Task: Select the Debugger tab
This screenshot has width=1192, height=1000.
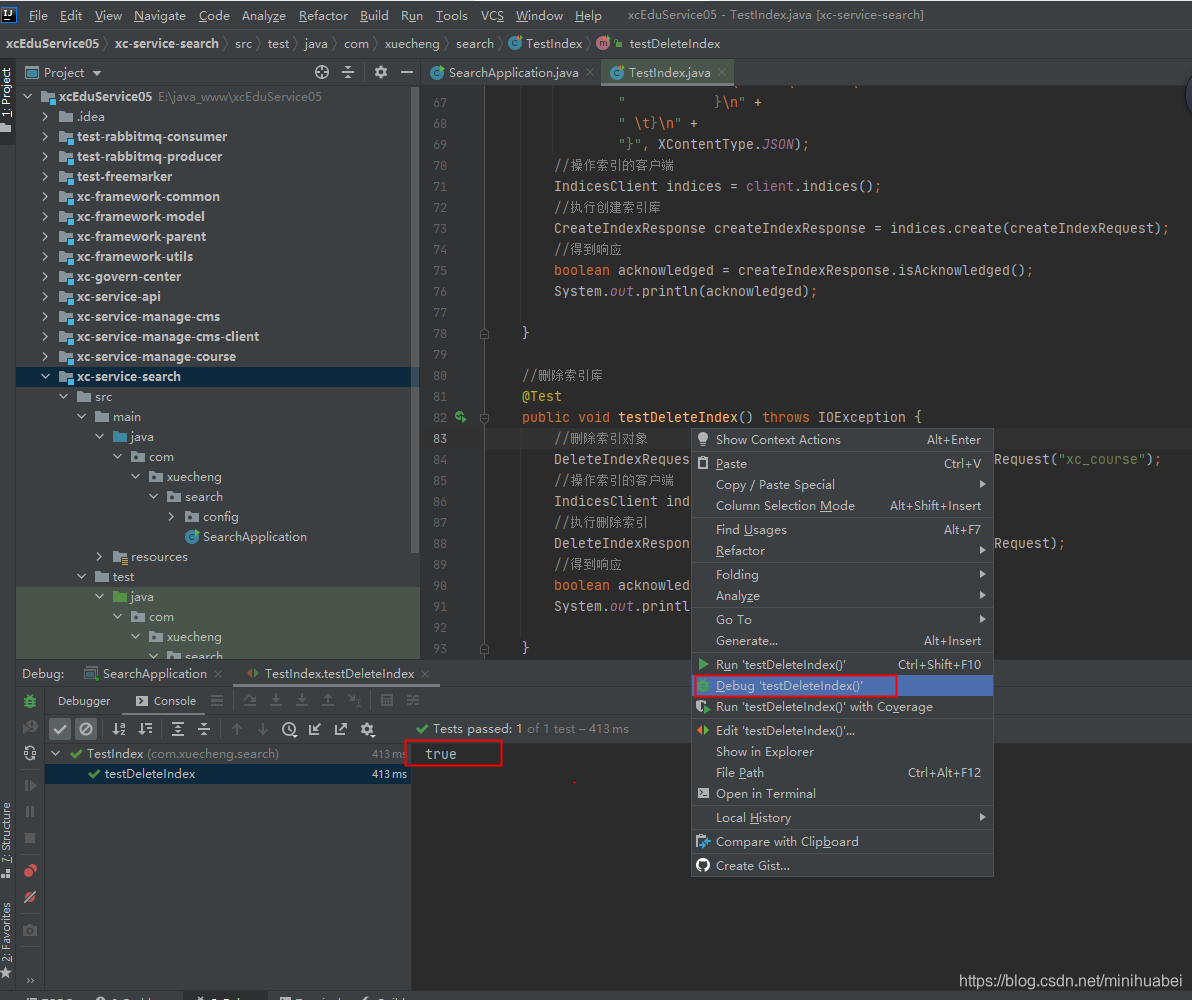Action: coord(84,701)
